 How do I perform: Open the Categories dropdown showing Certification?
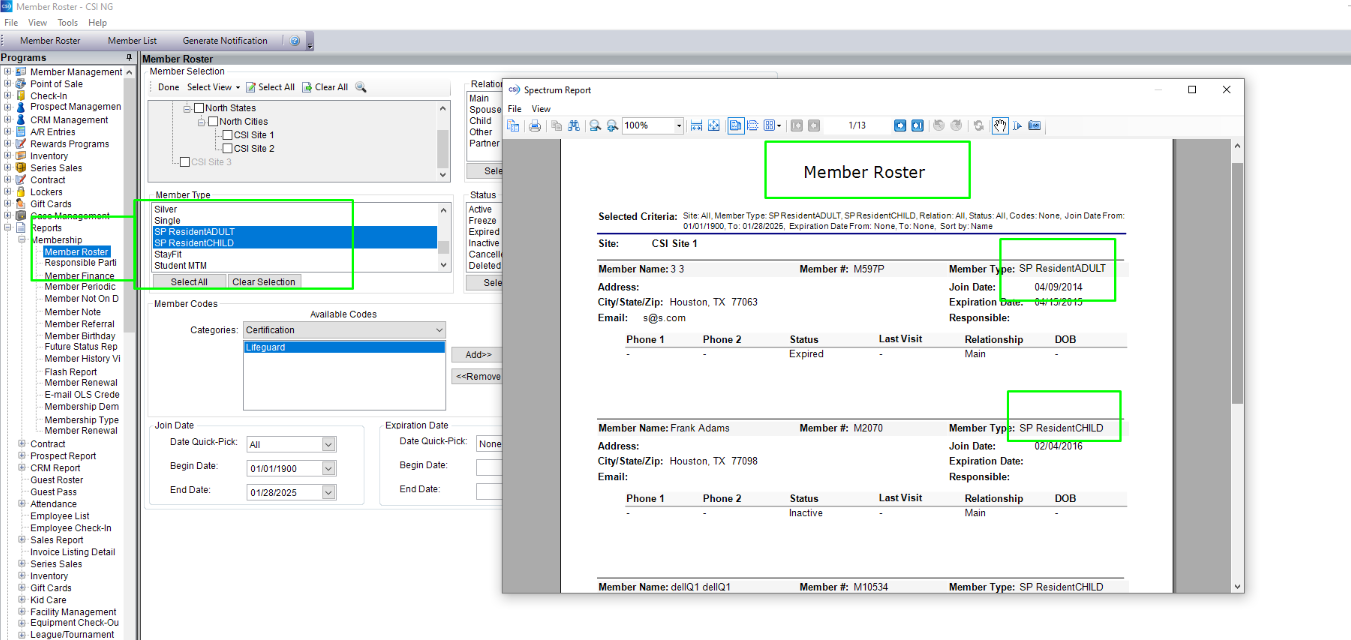tap(438, 330)
